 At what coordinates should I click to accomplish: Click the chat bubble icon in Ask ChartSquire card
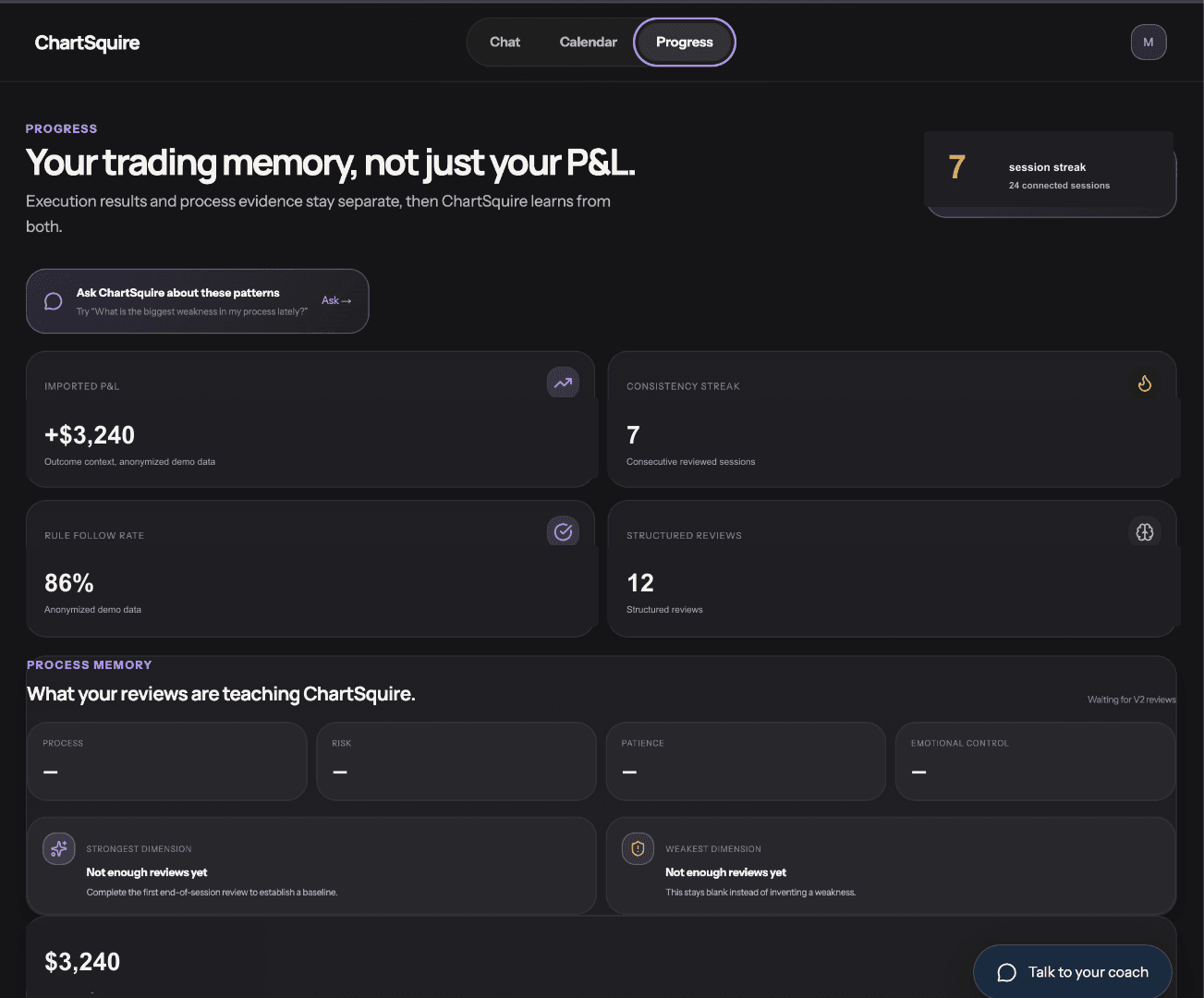[54, 301]
